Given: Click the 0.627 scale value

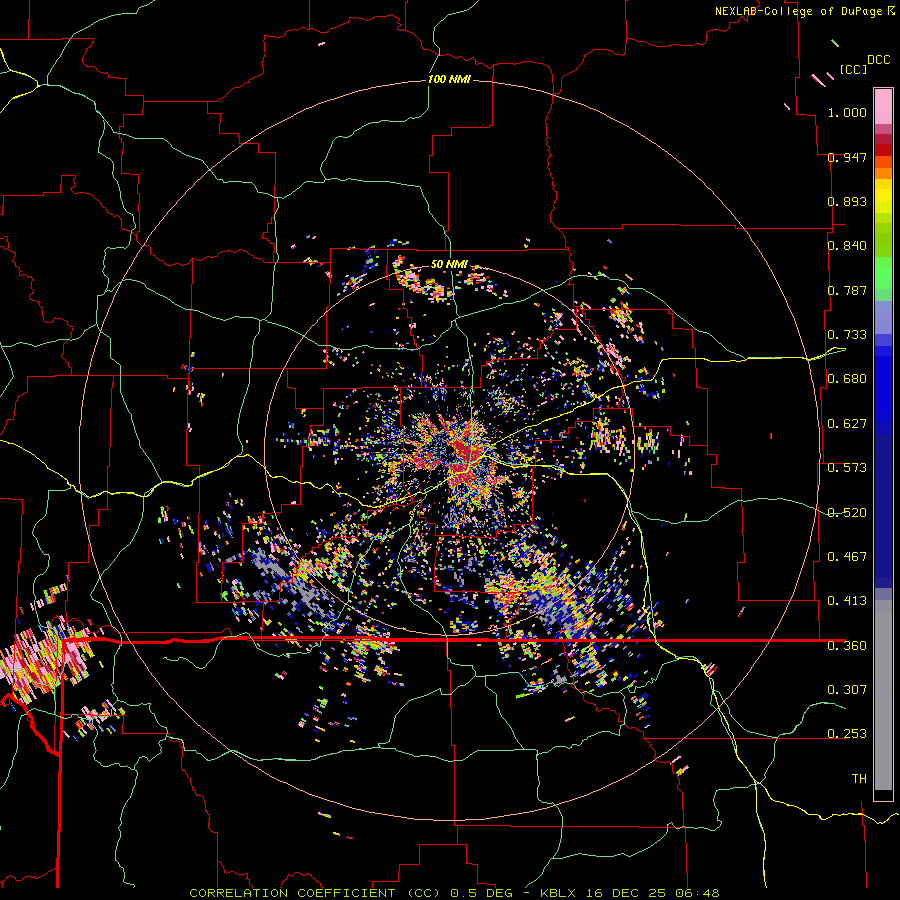Looking at the screenshot, I should pyautogui.click(x=847, y=424).
